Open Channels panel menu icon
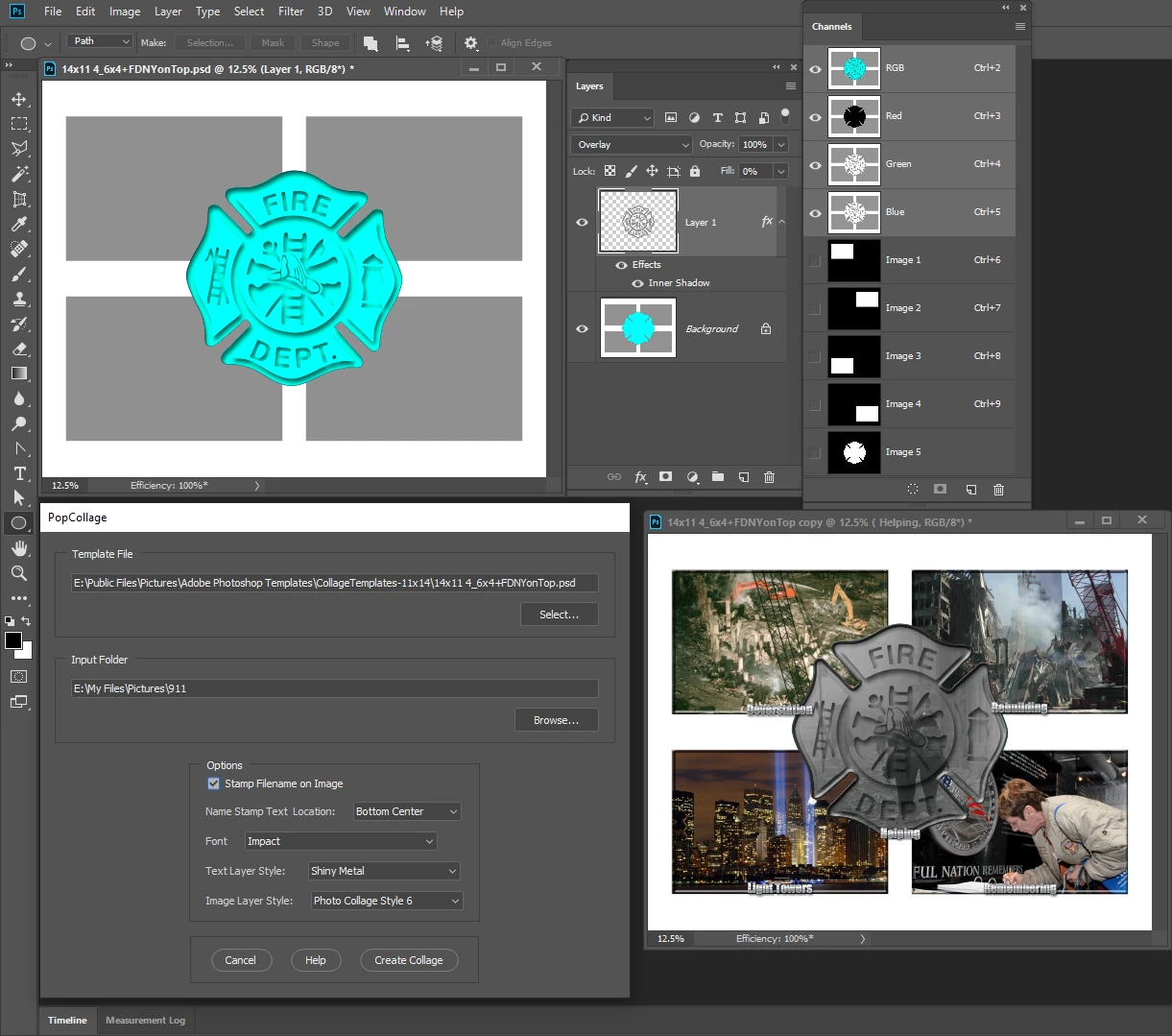The width and height of the screenshot is (1172, 1036). click(x=1020, y=27)
